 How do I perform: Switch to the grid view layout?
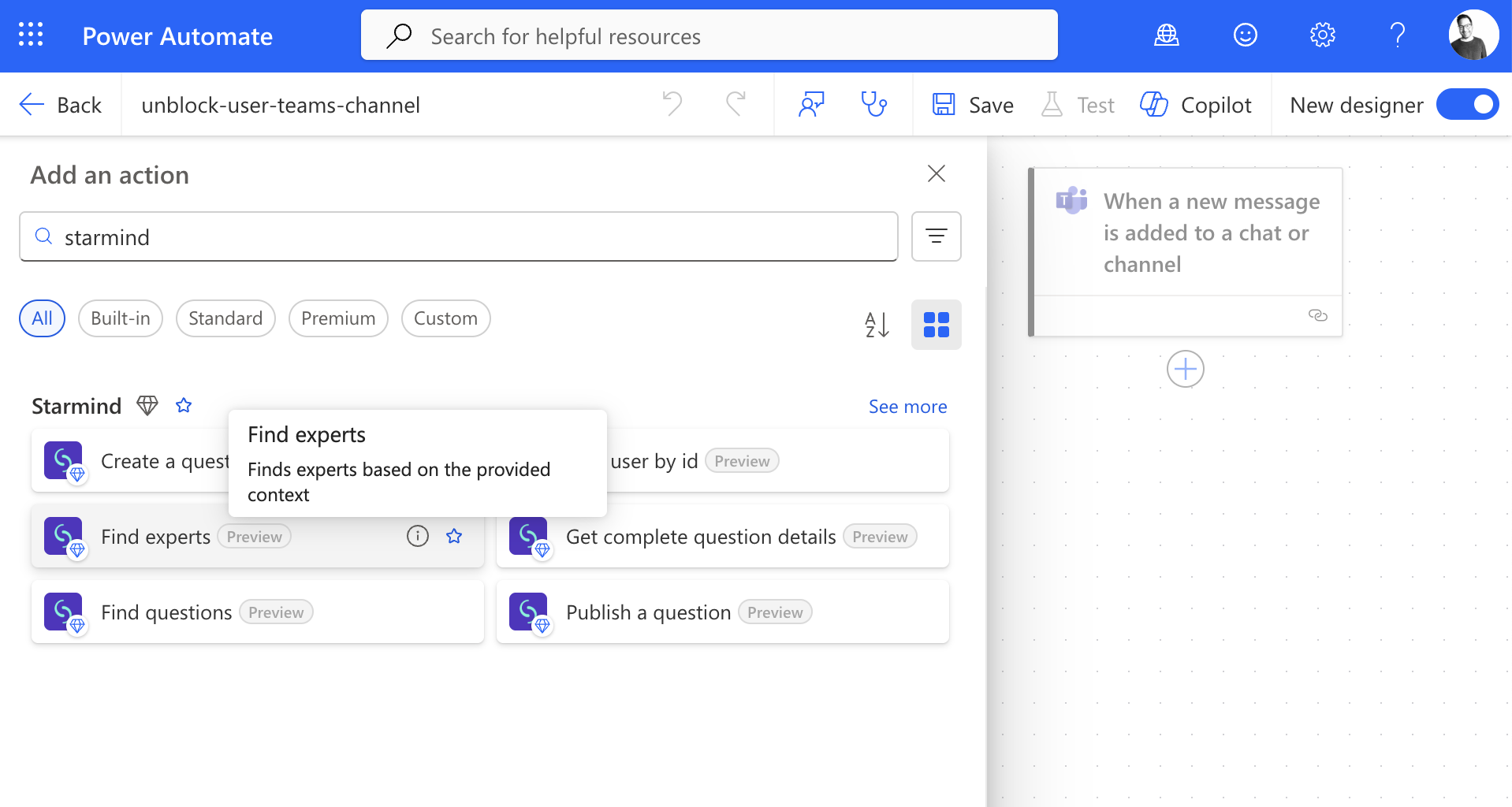937,325
